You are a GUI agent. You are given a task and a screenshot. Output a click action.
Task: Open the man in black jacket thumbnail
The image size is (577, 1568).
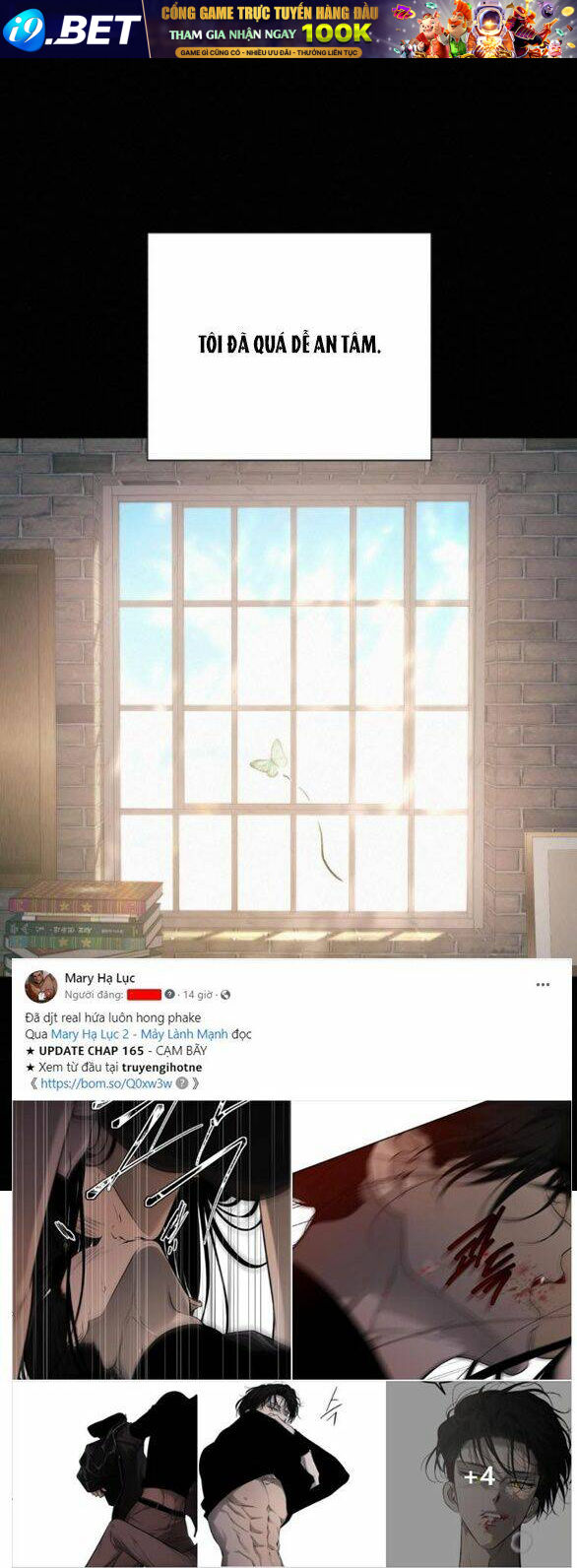104,1473
